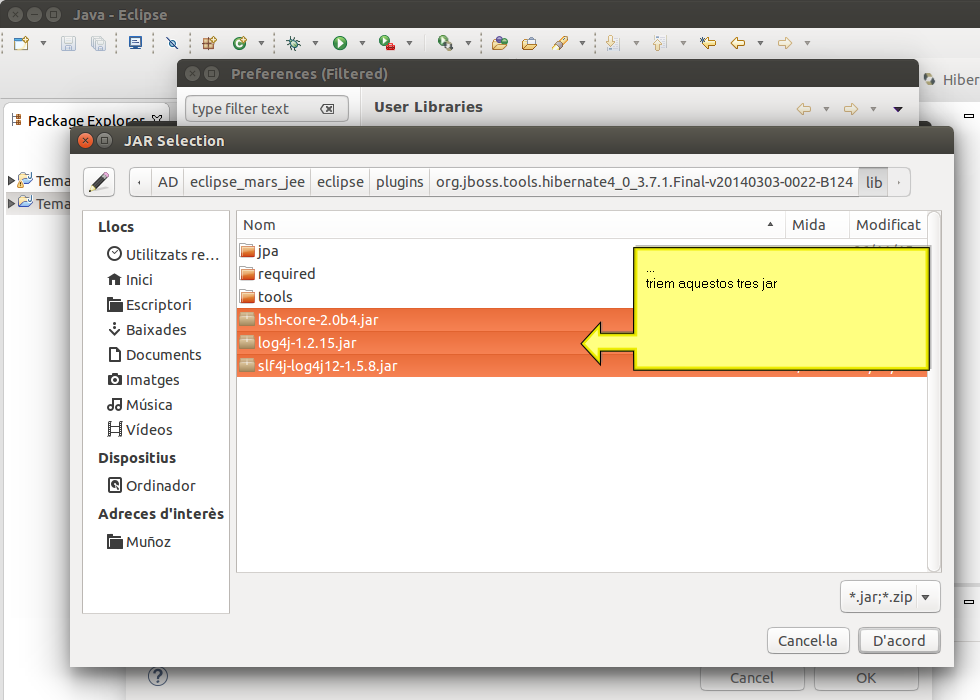Expand the second Tema project in Package Explorer
Screen dimensions: 980x700
11,203
